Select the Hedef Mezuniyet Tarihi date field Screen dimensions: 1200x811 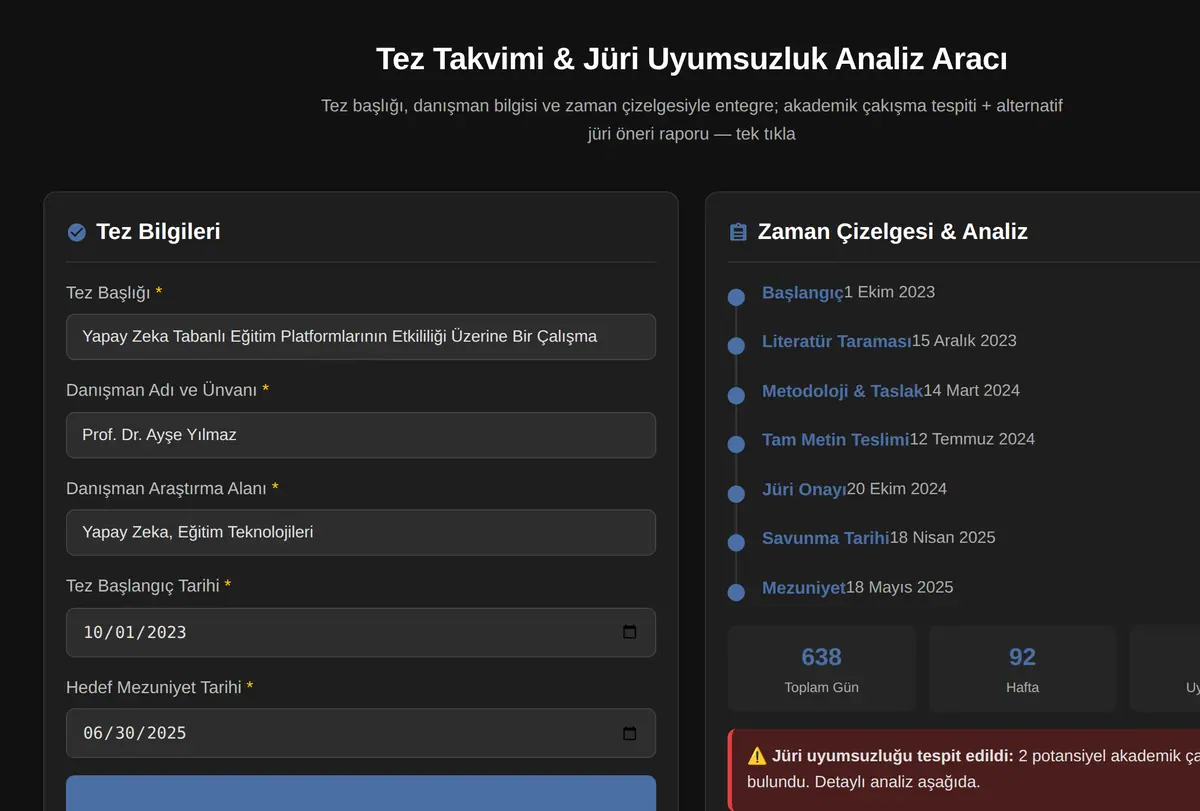(361, 733)
